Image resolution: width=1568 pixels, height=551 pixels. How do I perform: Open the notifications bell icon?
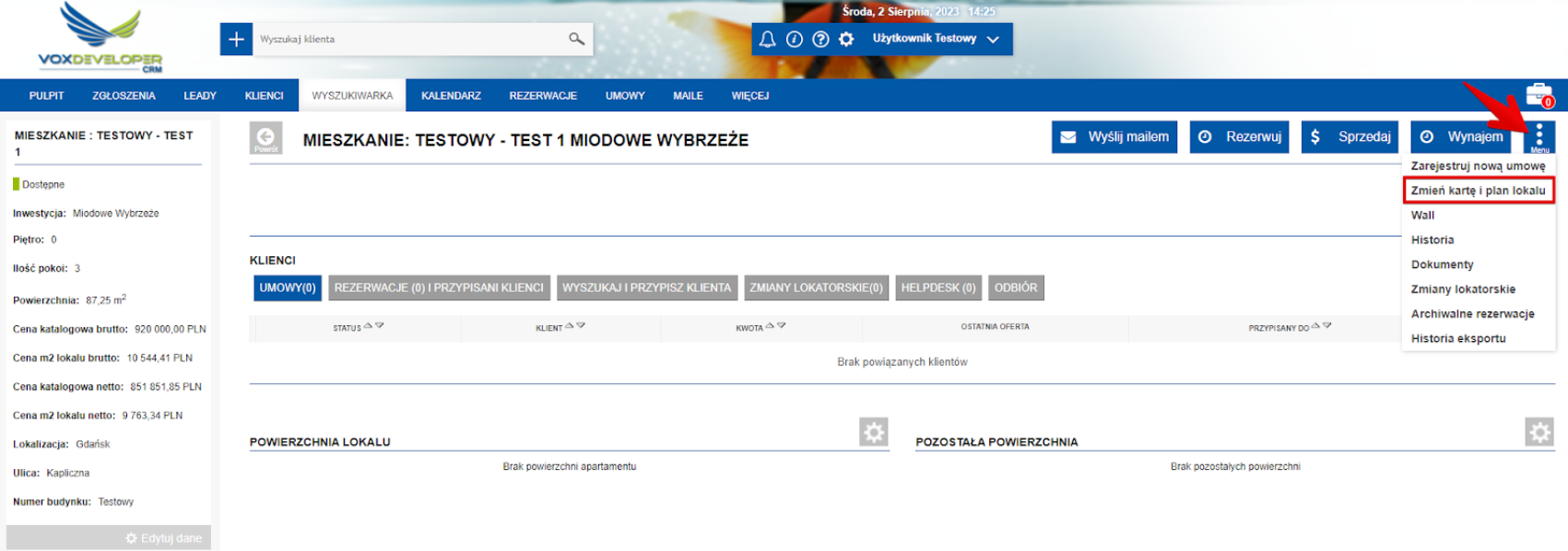point(767,39)
